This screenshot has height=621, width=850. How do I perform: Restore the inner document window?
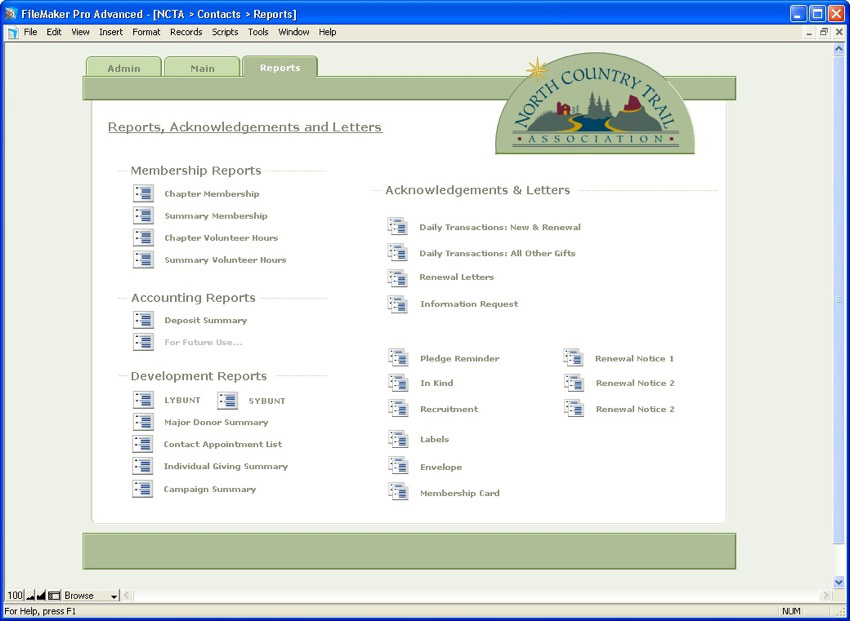pyautogui.click(x=824, y=32)
